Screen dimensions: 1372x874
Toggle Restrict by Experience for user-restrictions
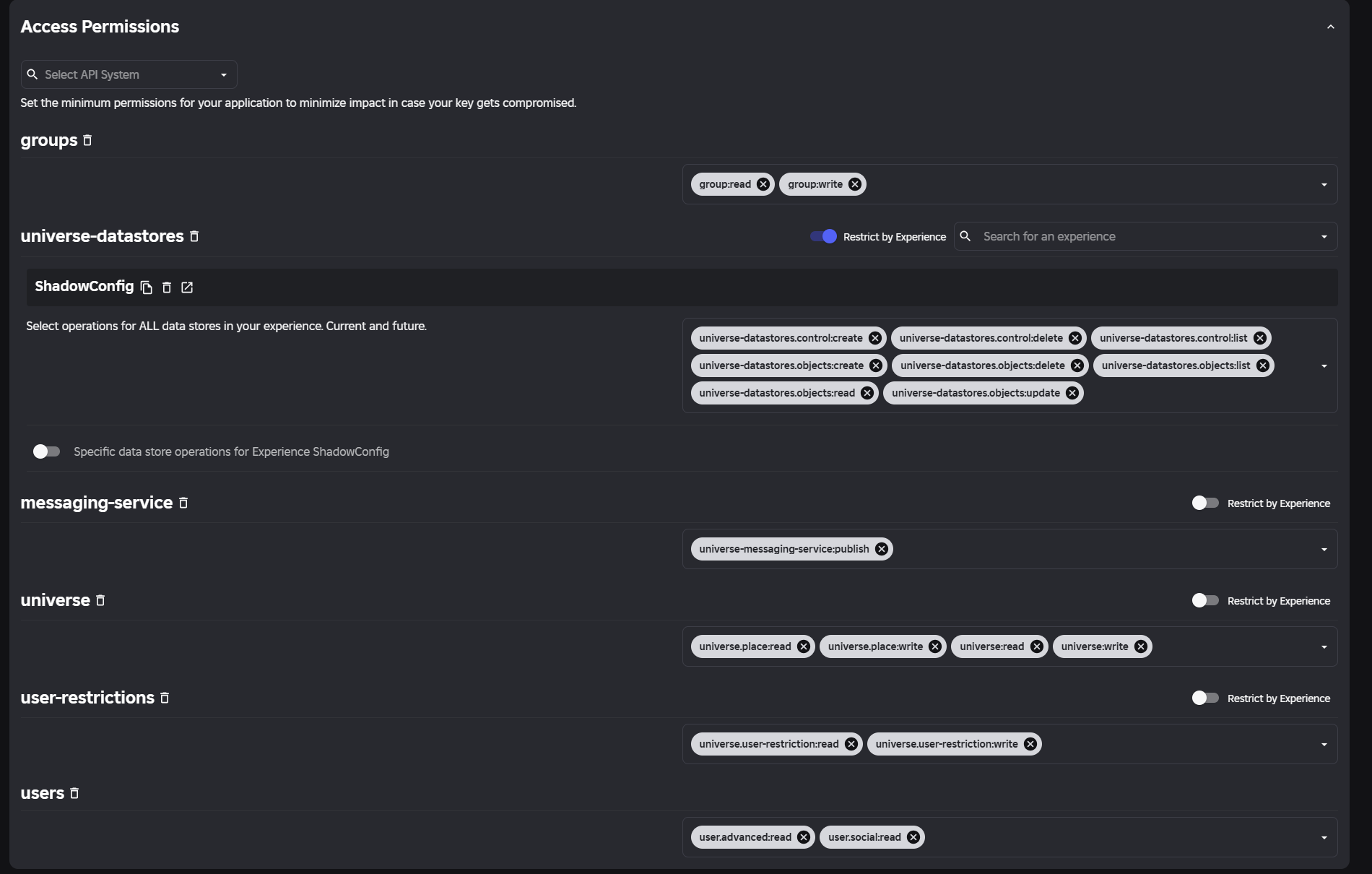coord(1205,698)
